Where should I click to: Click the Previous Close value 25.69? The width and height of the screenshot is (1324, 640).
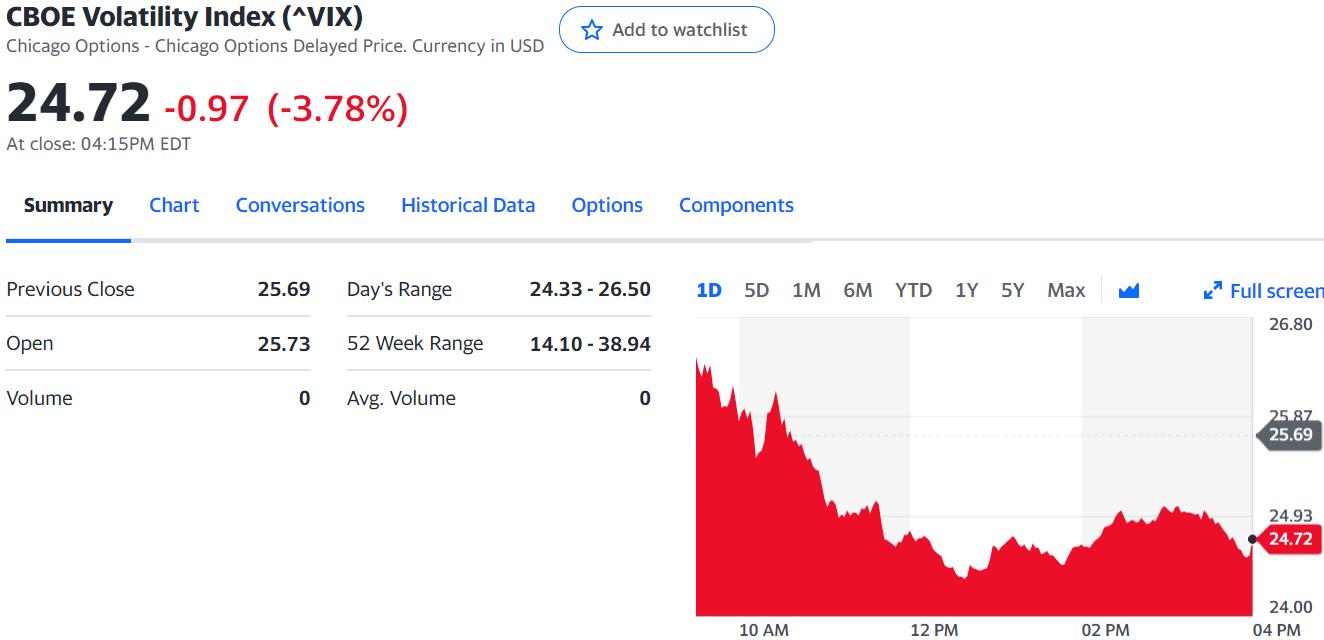[x=284, y=289]
